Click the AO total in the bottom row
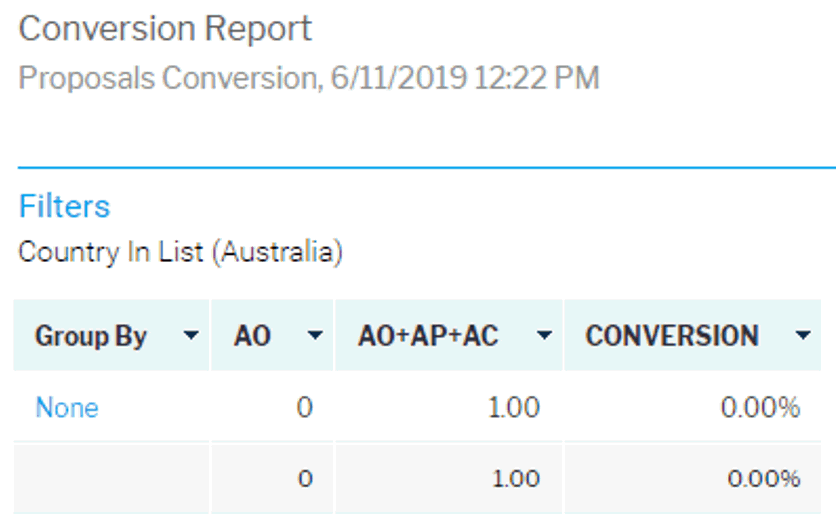 tap(305, 479)
